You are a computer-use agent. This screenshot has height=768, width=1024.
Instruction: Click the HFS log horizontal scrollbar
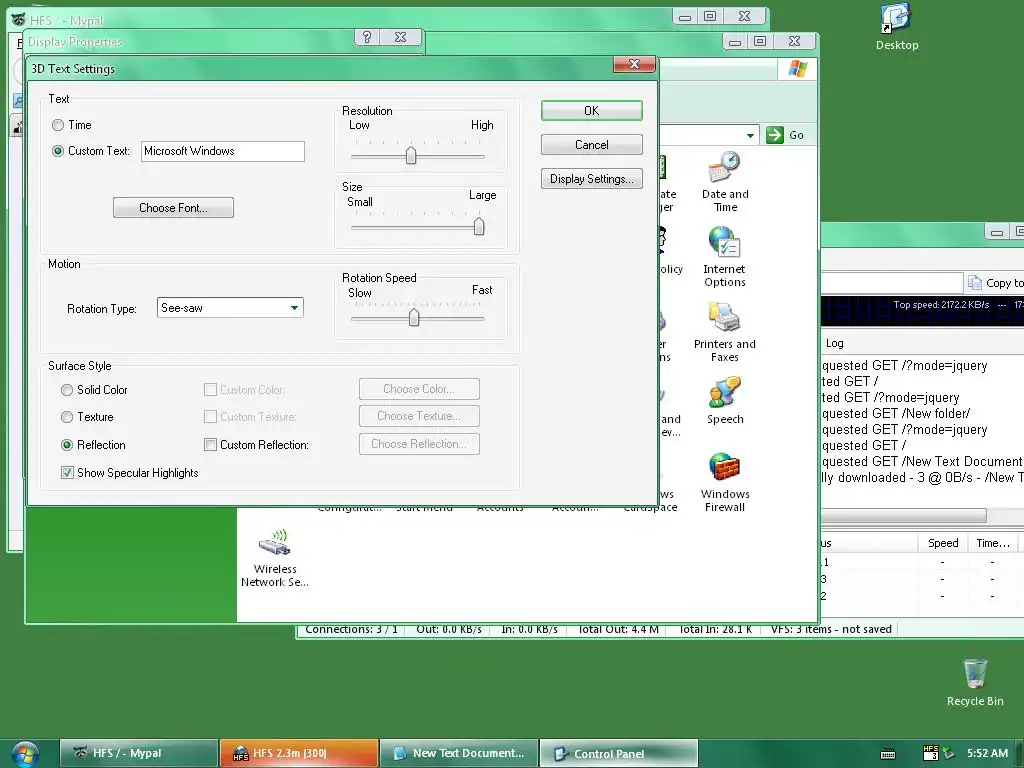click(903, 515)
